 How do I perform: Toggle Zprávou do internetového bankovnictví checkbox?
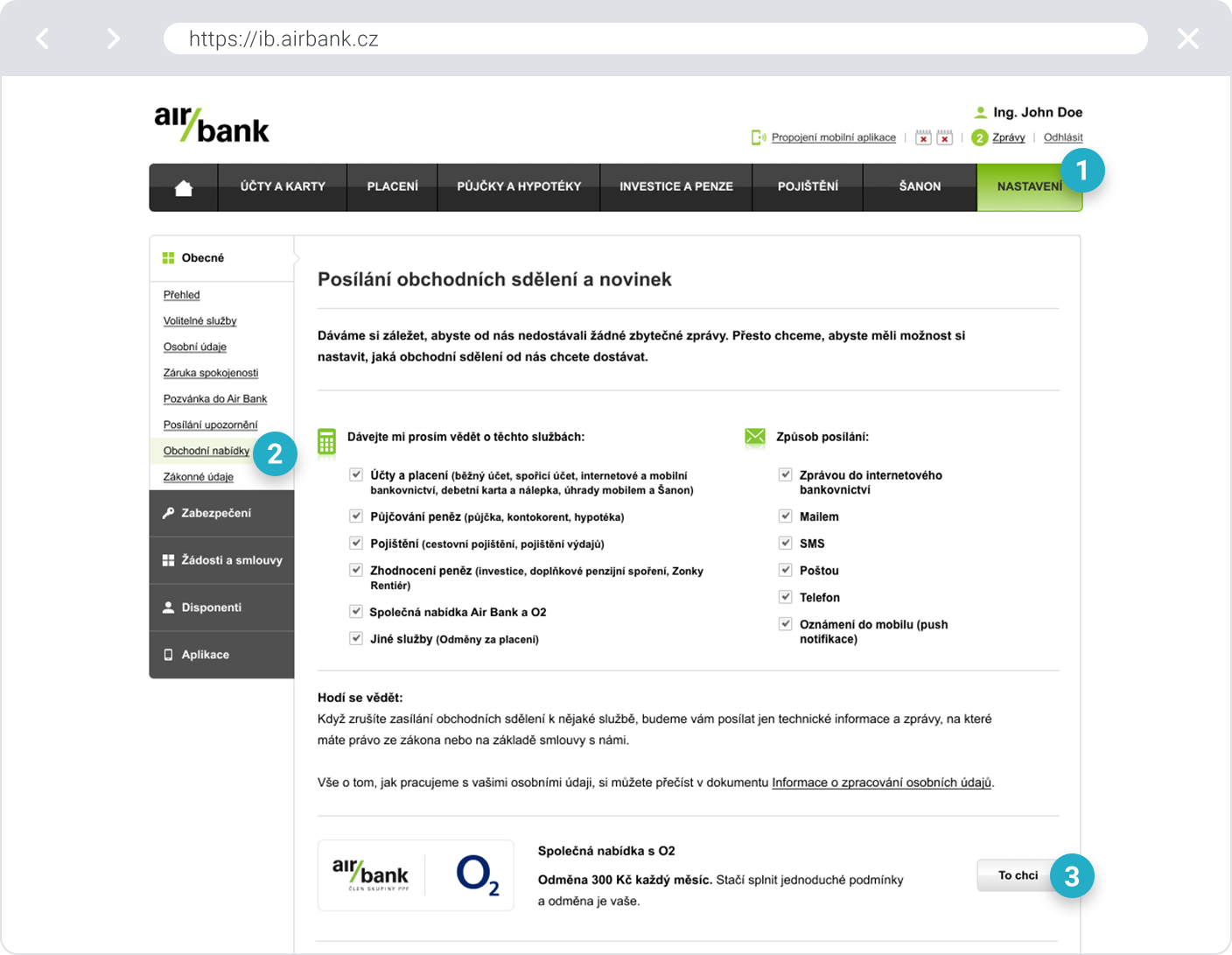point(786,474)
